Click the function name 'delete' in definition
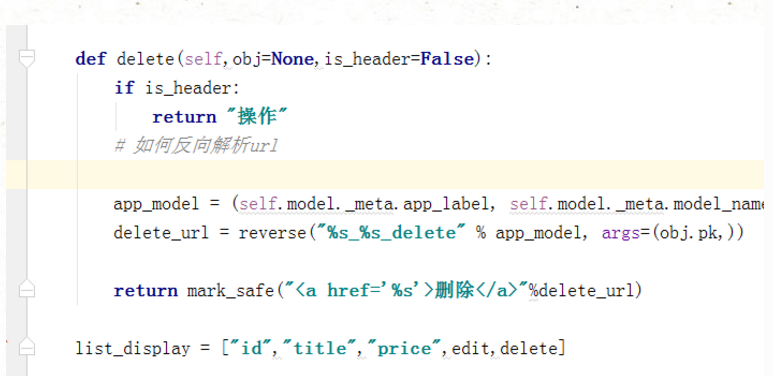Viewport: 774px width, 376px height. [x=145, y=59]
